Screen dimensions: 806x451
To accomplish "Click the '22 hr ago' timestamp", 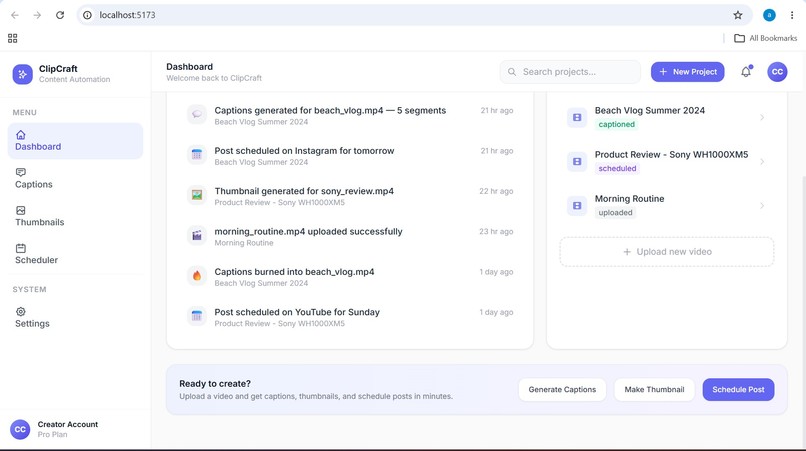I will (x=496, y=191).
